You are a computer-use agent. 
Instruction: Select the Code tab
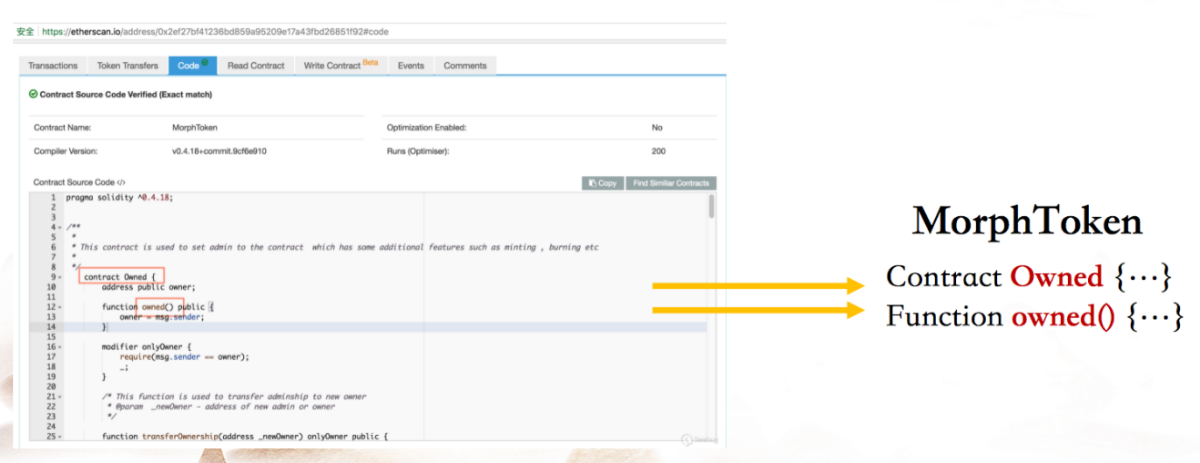[192, 66]
